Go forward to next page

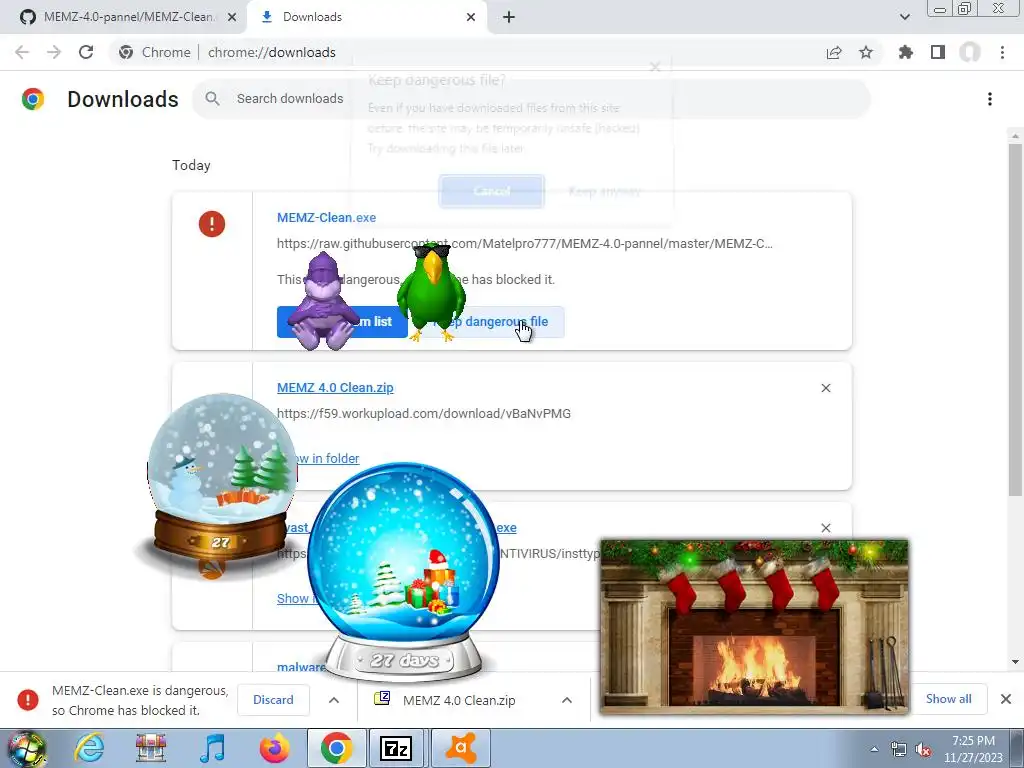pyautogui.click(x=54, y=52)
